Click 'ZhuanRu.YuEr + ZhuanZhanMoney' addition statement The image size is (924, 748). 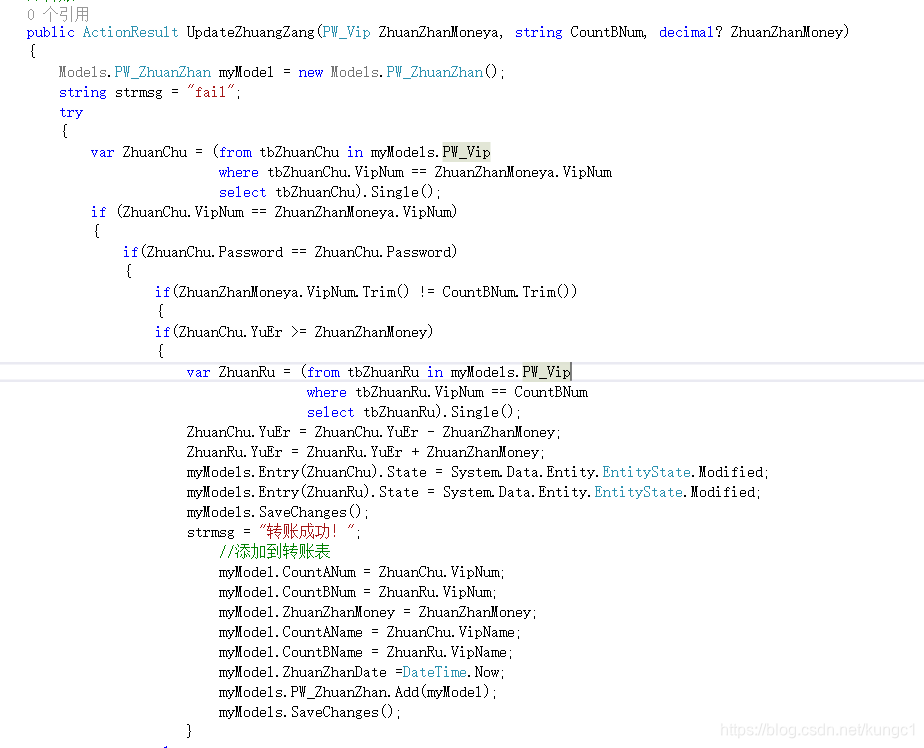click(x=425, y=452)
